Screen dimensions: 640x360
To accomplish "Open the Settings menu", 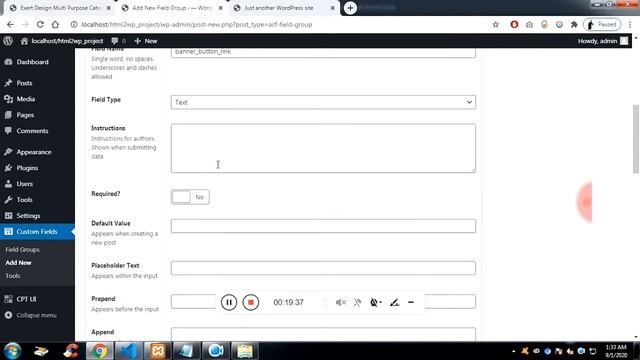I will pyautogui.click(x=28, y=216).
